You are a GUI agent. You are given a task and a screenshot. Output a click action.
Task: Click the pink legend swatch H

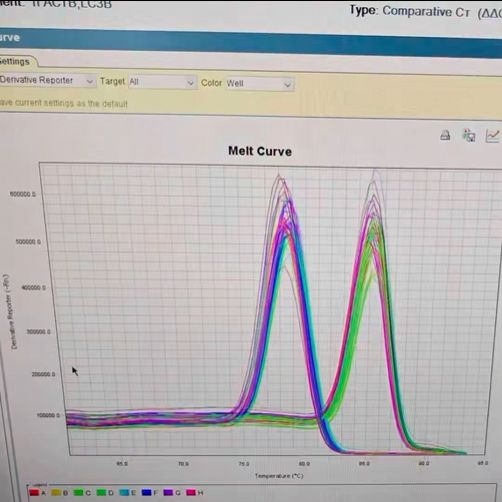click(191, 492)
